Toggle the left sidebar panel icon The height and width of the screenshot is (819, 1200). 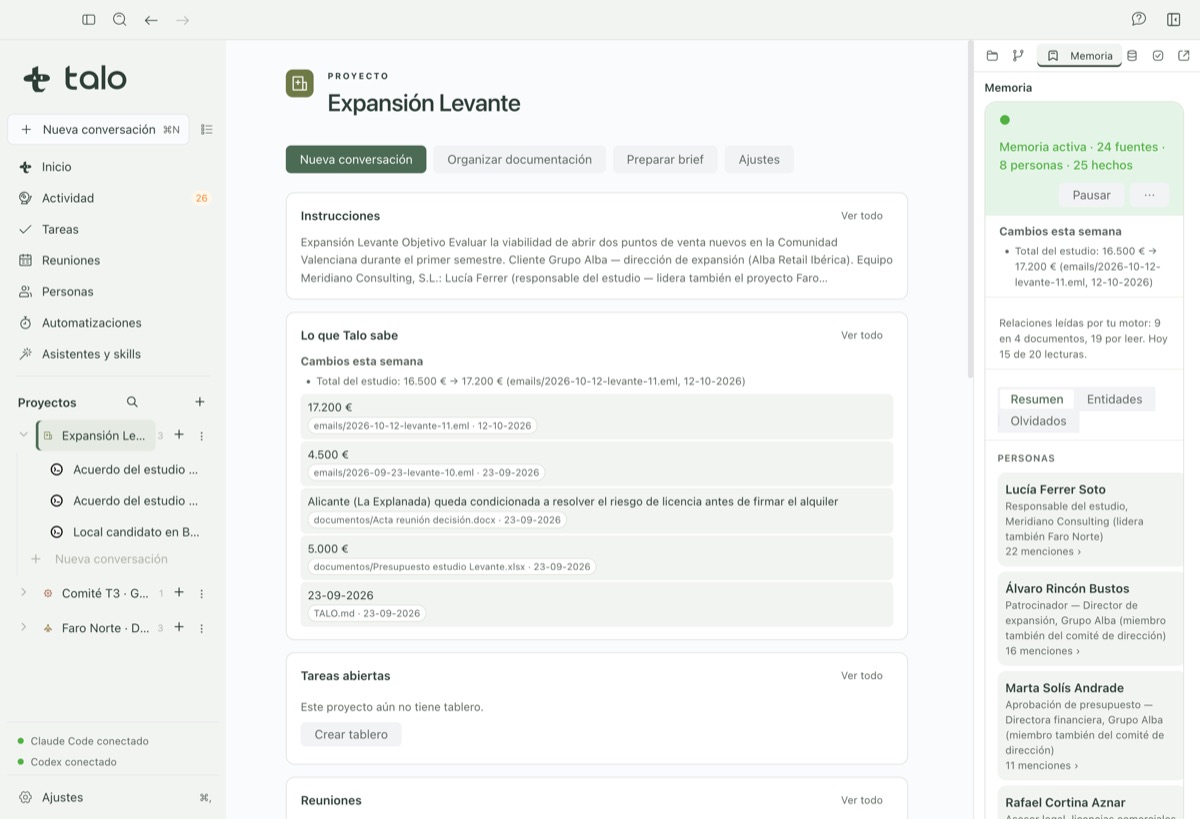point(89,19)
